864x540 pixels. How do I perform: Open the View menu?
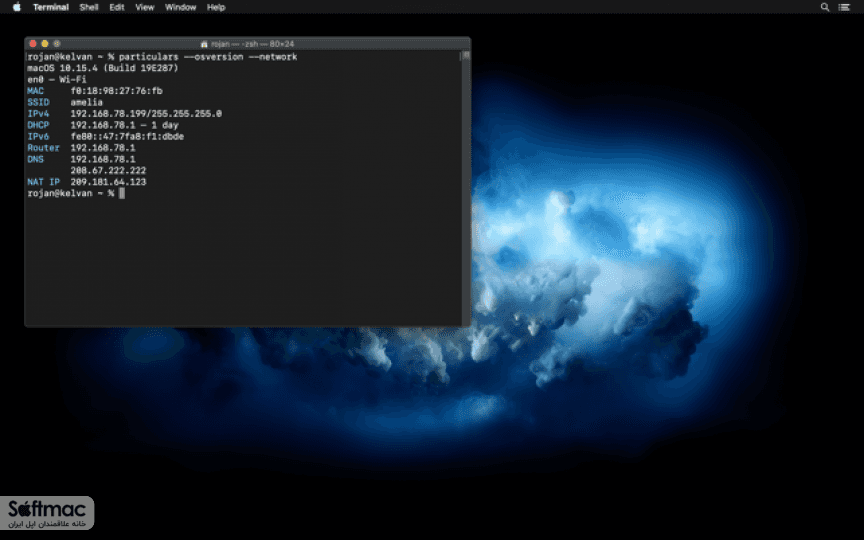144,7
